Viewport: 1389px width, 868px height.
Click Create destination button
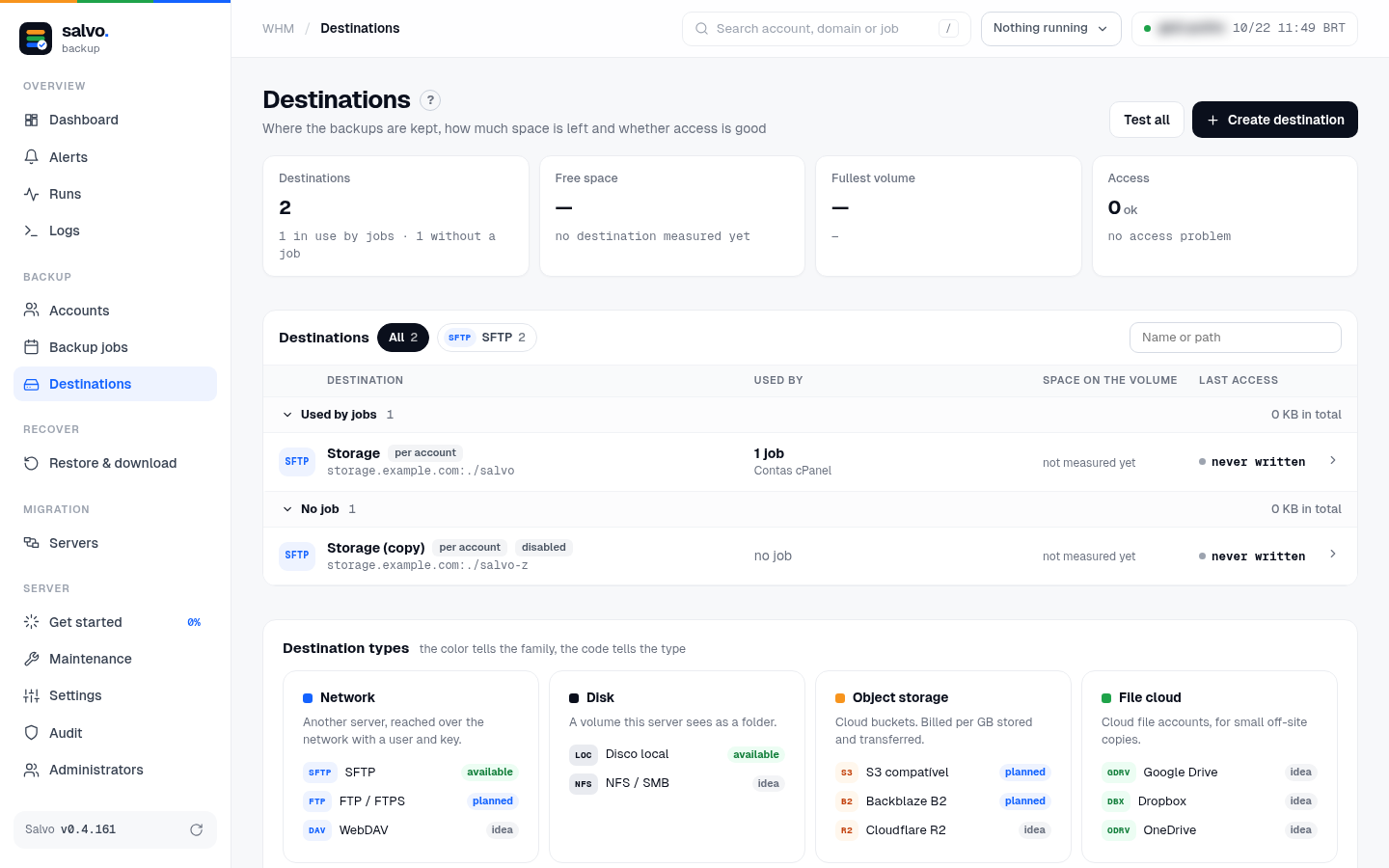tap(1275, 120)
